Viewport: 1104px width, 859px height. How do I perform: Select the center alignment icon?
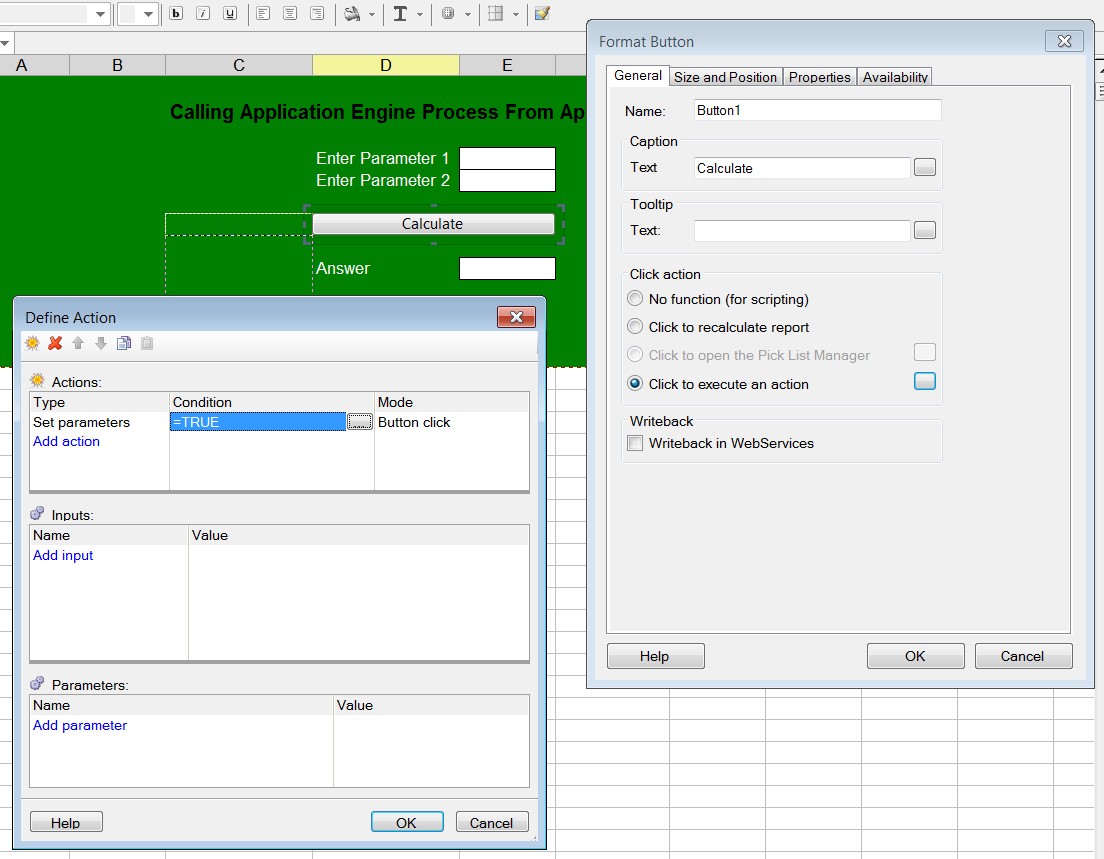click(289, 14)
